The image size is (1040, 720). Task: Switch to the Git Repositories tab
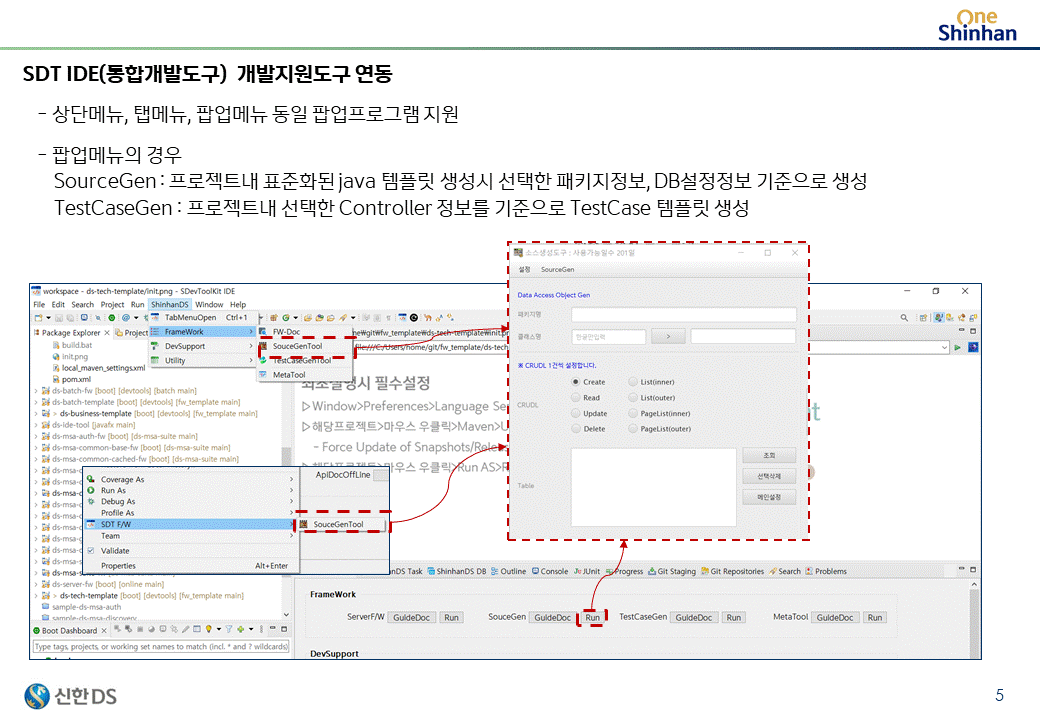point(732,571)
